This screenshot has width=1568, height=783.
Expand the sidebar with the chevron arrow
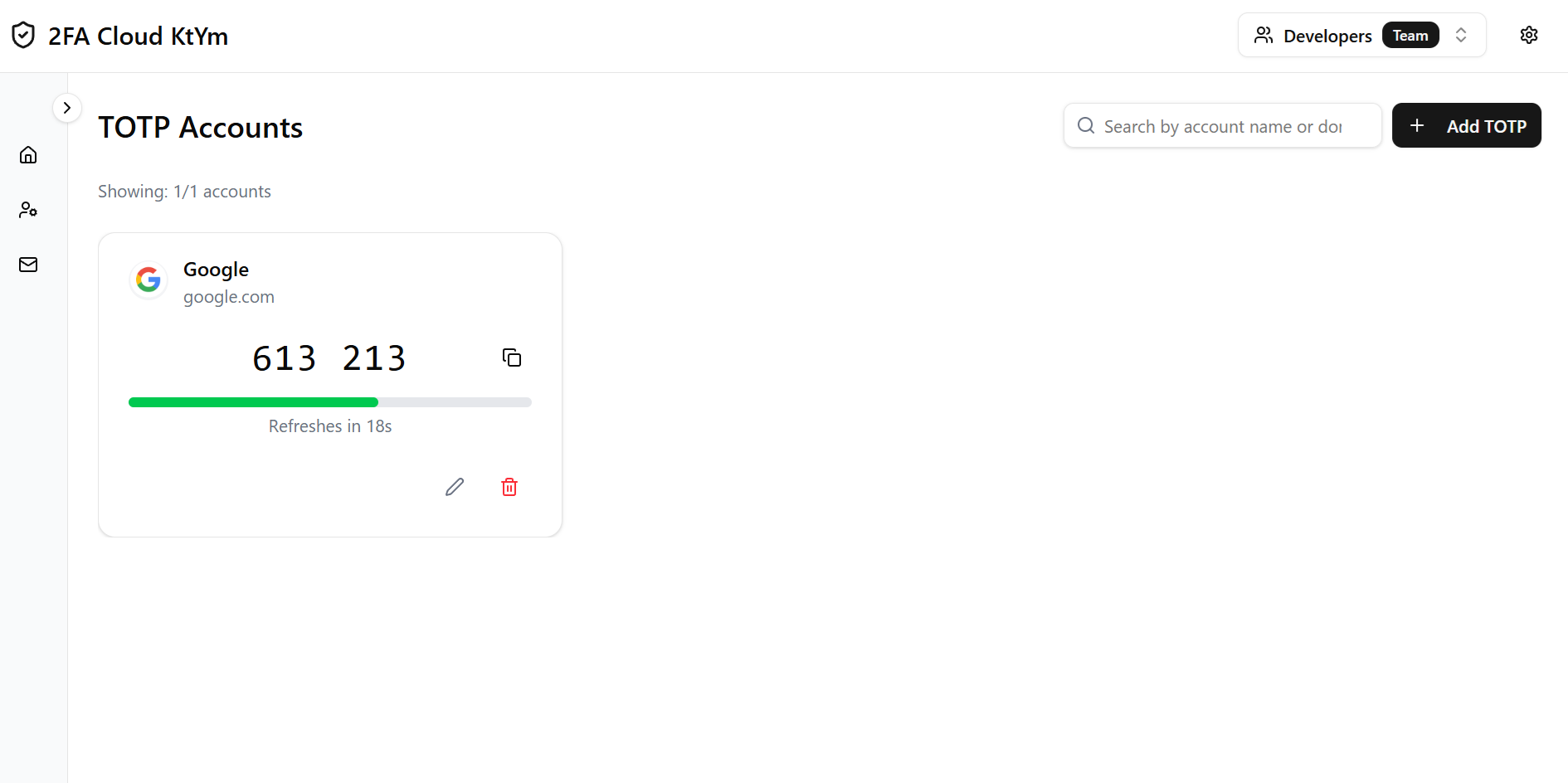pyautogui.click(x=67, y=108)
